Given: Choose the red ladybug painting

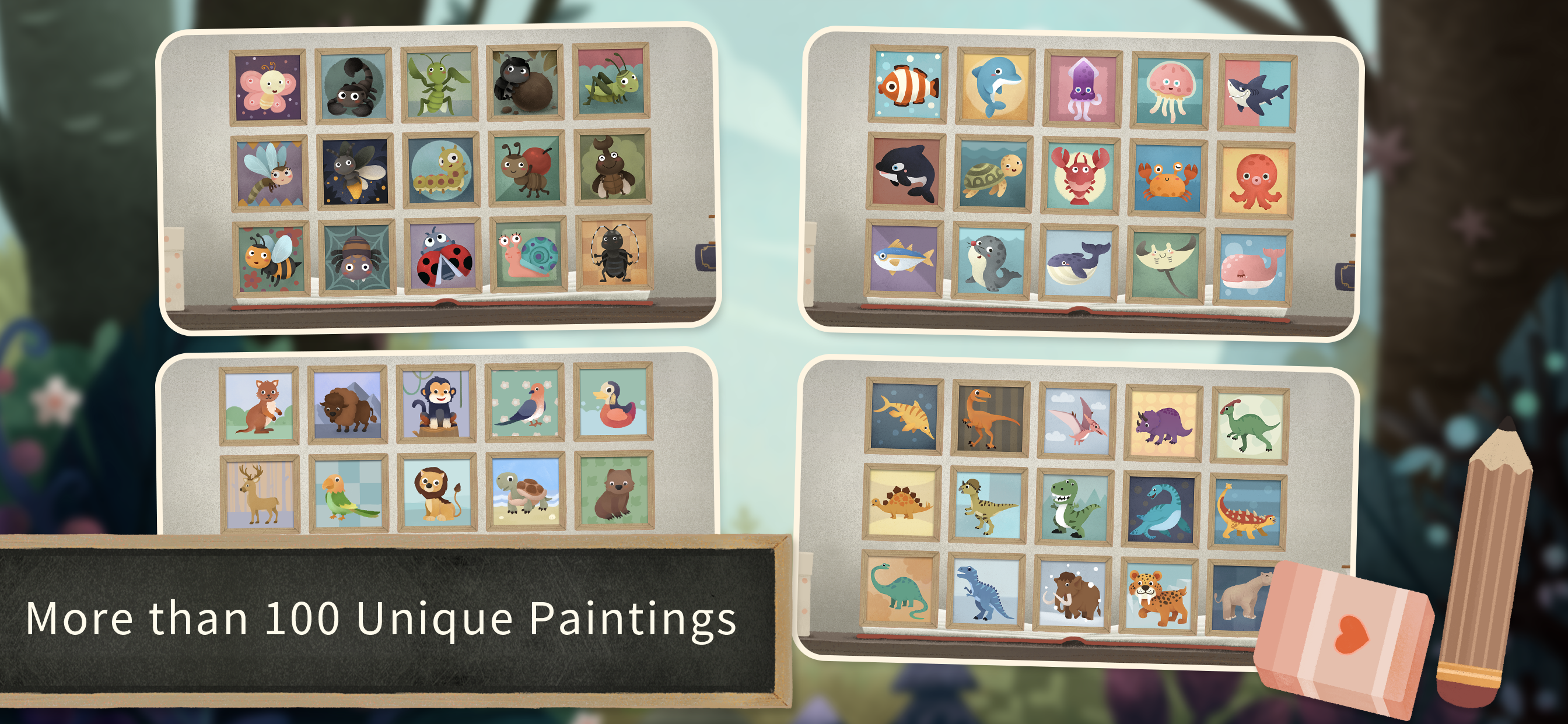Looking at the screenshot, I should (x=443, y=256).
